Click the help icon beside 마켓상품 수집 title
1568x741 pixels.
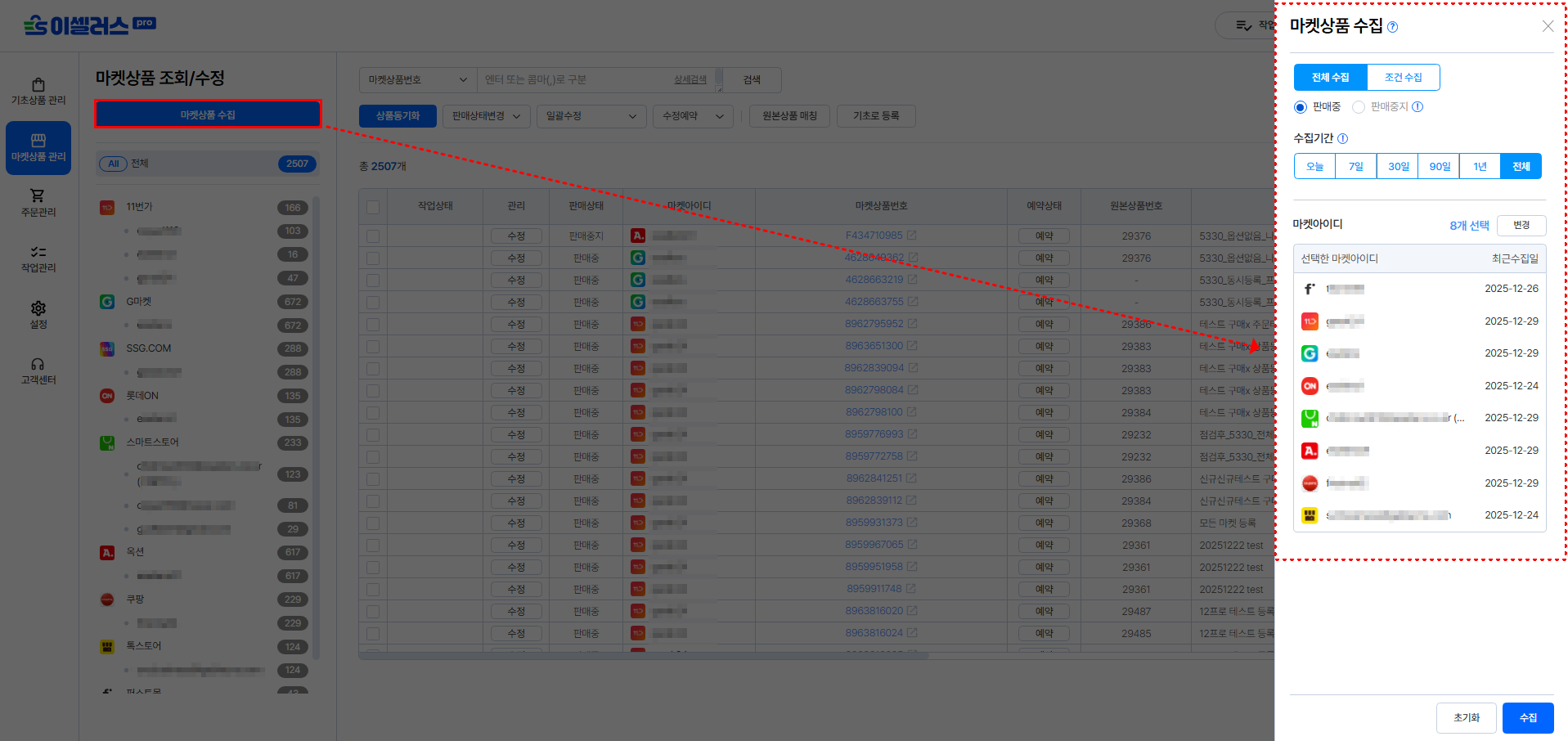coord(1393,27)
